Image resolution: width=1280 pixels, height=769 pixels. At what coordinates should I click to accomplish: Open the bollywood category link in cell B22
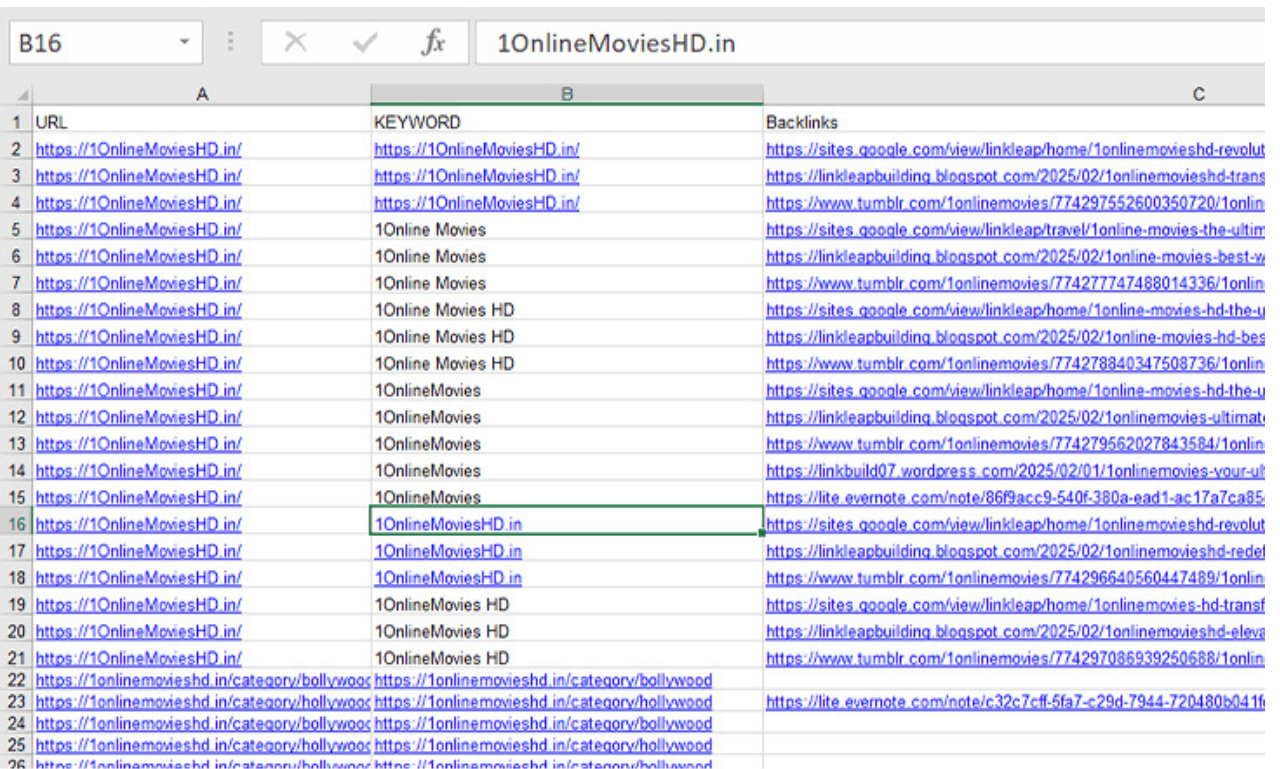click(x=543, y=680)
